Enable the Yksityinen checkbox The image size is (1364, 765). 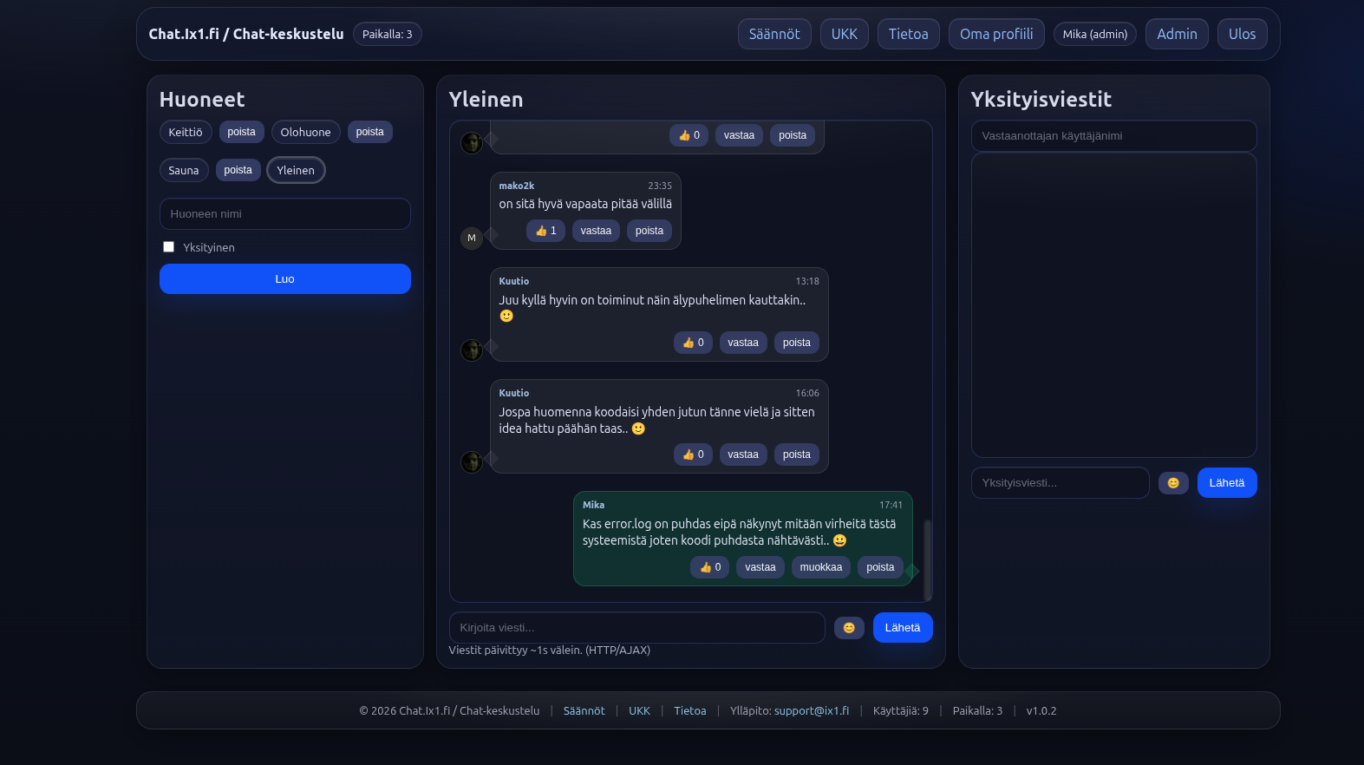click(168, 246)
